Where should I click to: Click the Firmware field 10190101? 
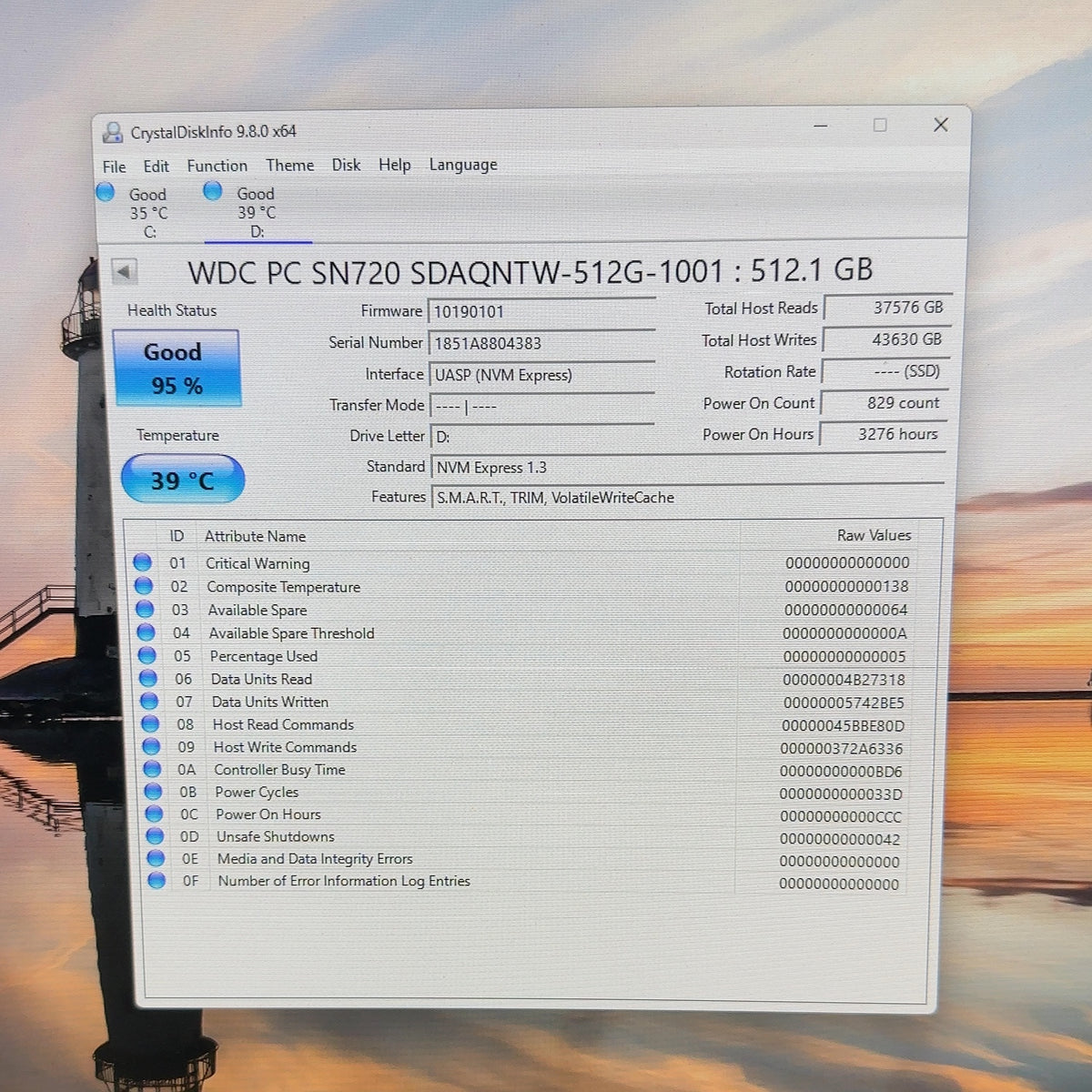[541, 311]
